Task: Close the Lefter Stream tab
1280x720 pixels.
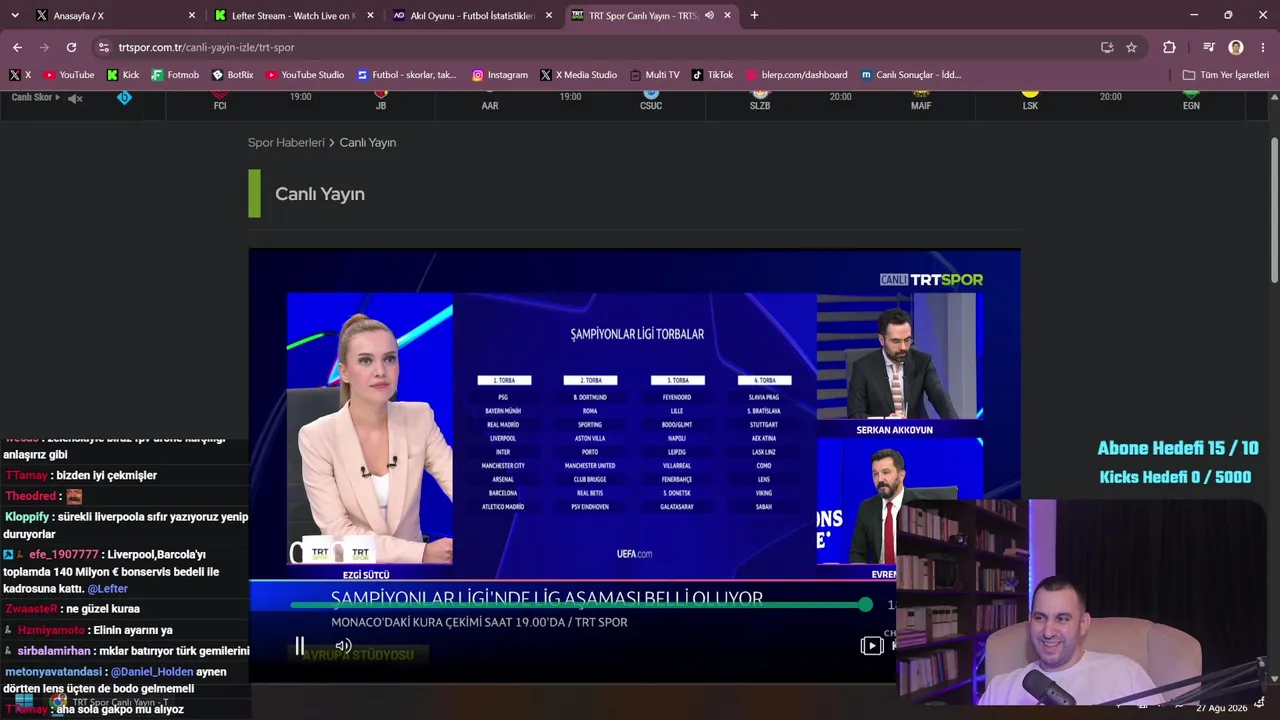Action: [370, 15]
